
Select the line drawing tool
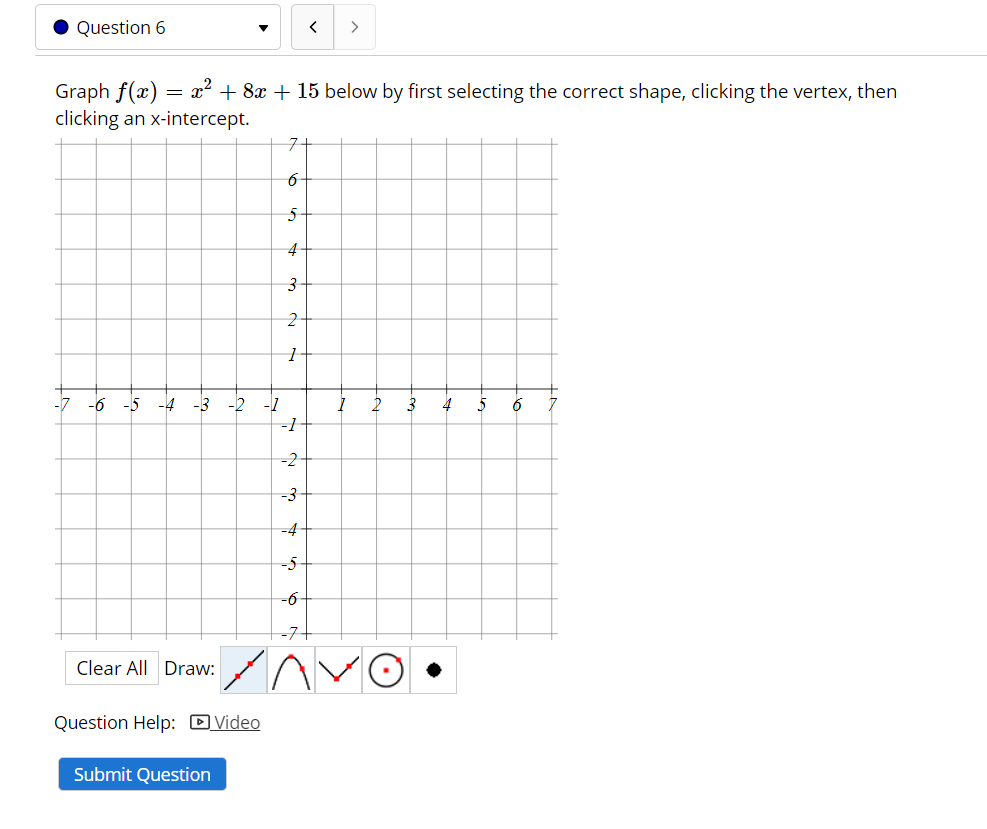pyautogui.click(x=243, y=670)
